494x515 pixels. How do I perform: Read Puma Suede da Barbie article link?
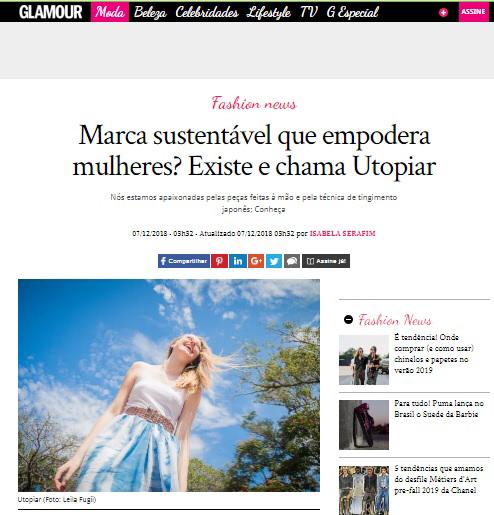pos(439,409)
